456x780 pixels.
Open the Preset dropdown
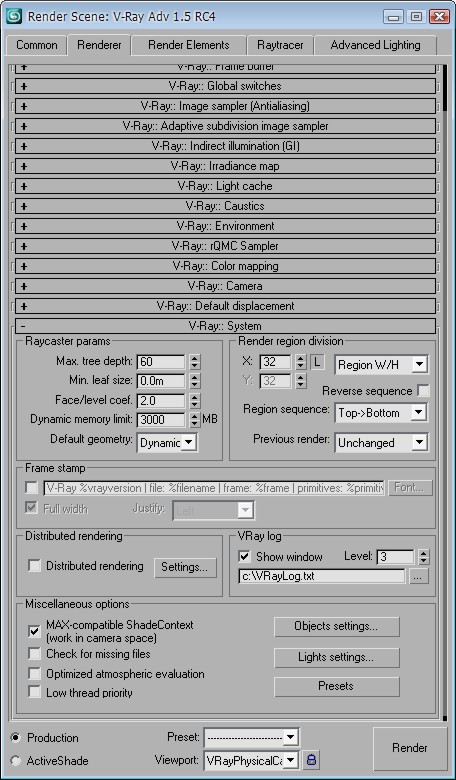click(x=251, y=737)
